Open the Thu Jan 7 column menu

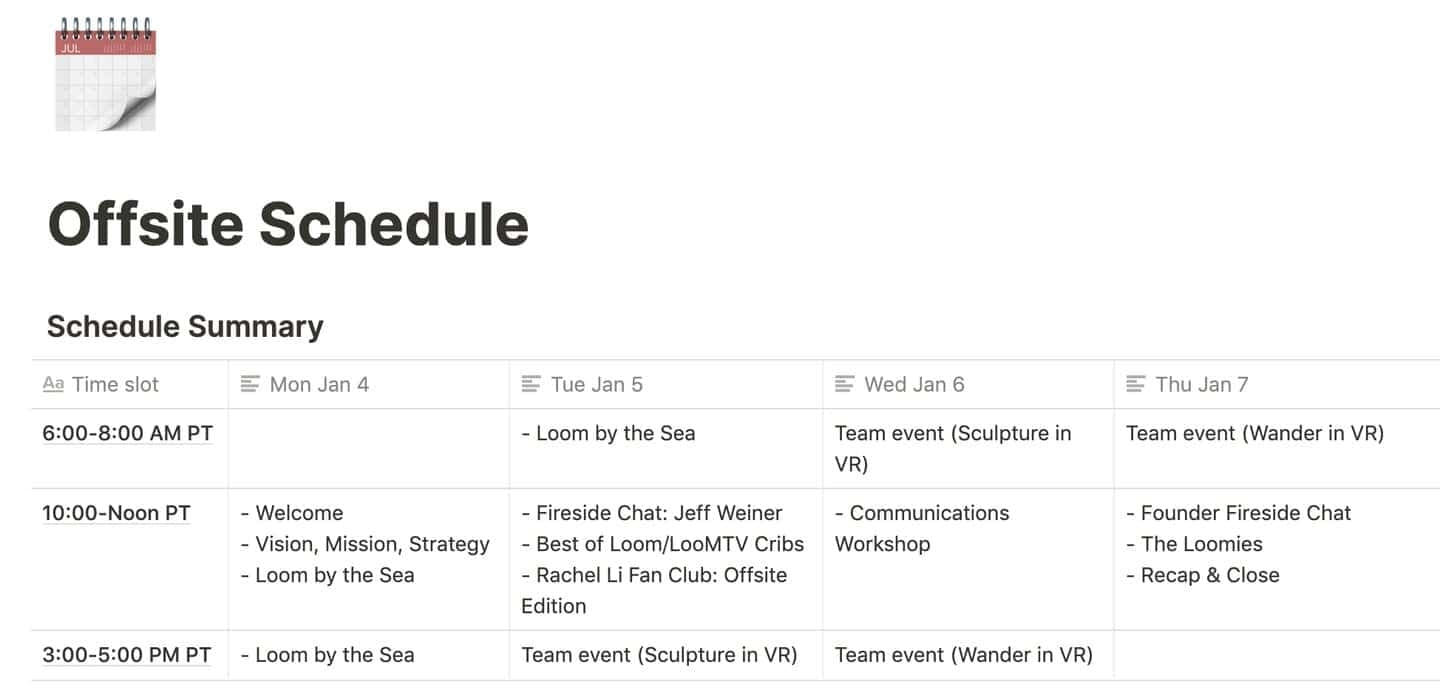[1202, 385]
